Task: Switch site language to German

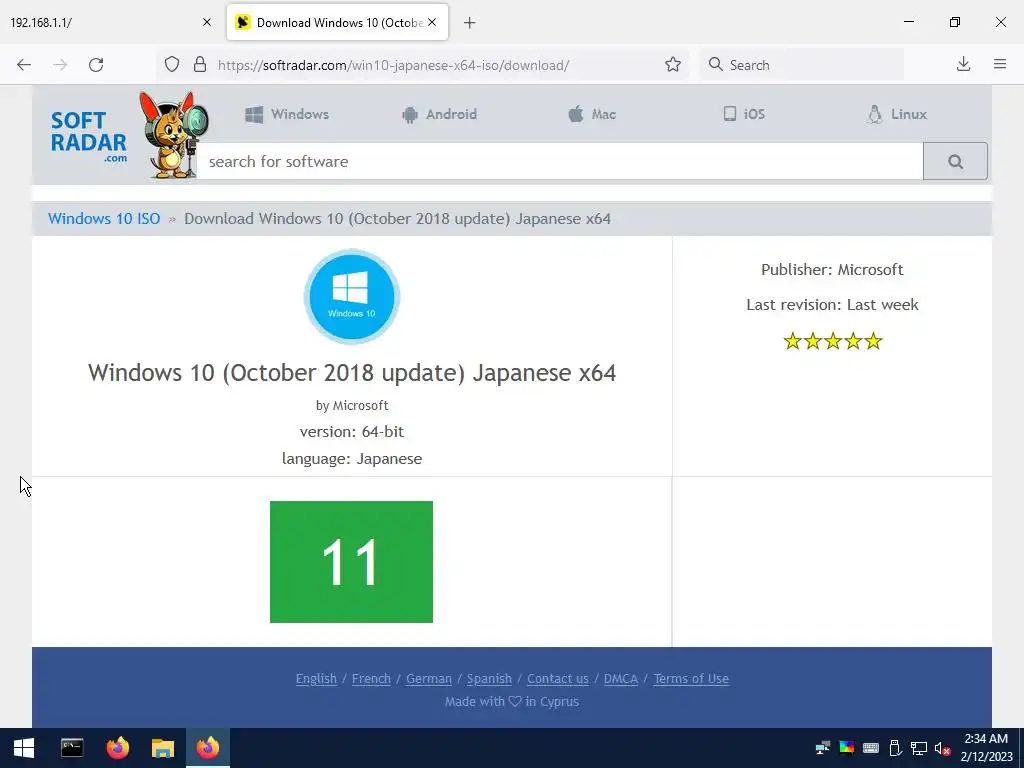Action: 428,679
